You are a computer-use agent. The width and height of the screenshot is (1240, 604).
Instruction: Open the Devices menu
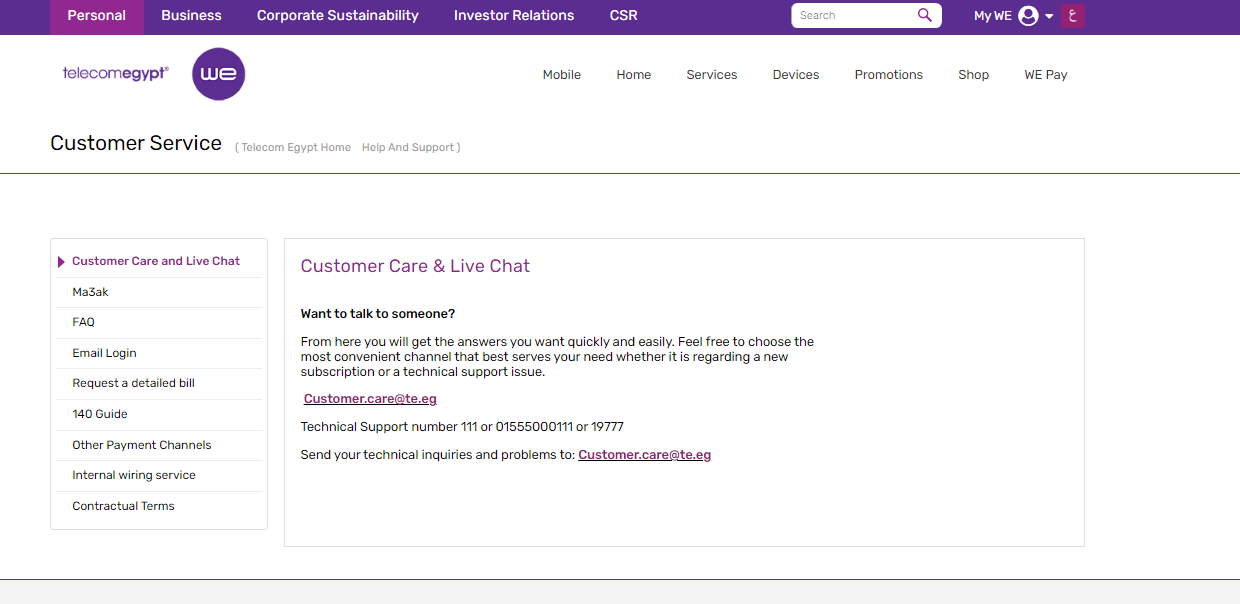(x=796, y=75)
